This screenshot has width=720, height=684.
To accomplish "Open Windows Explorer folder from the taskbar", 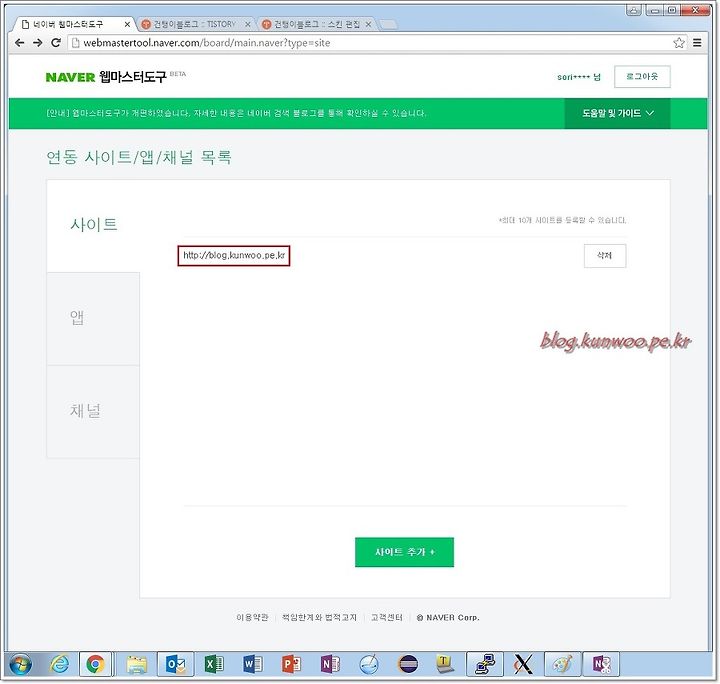I will coord(136,664).
